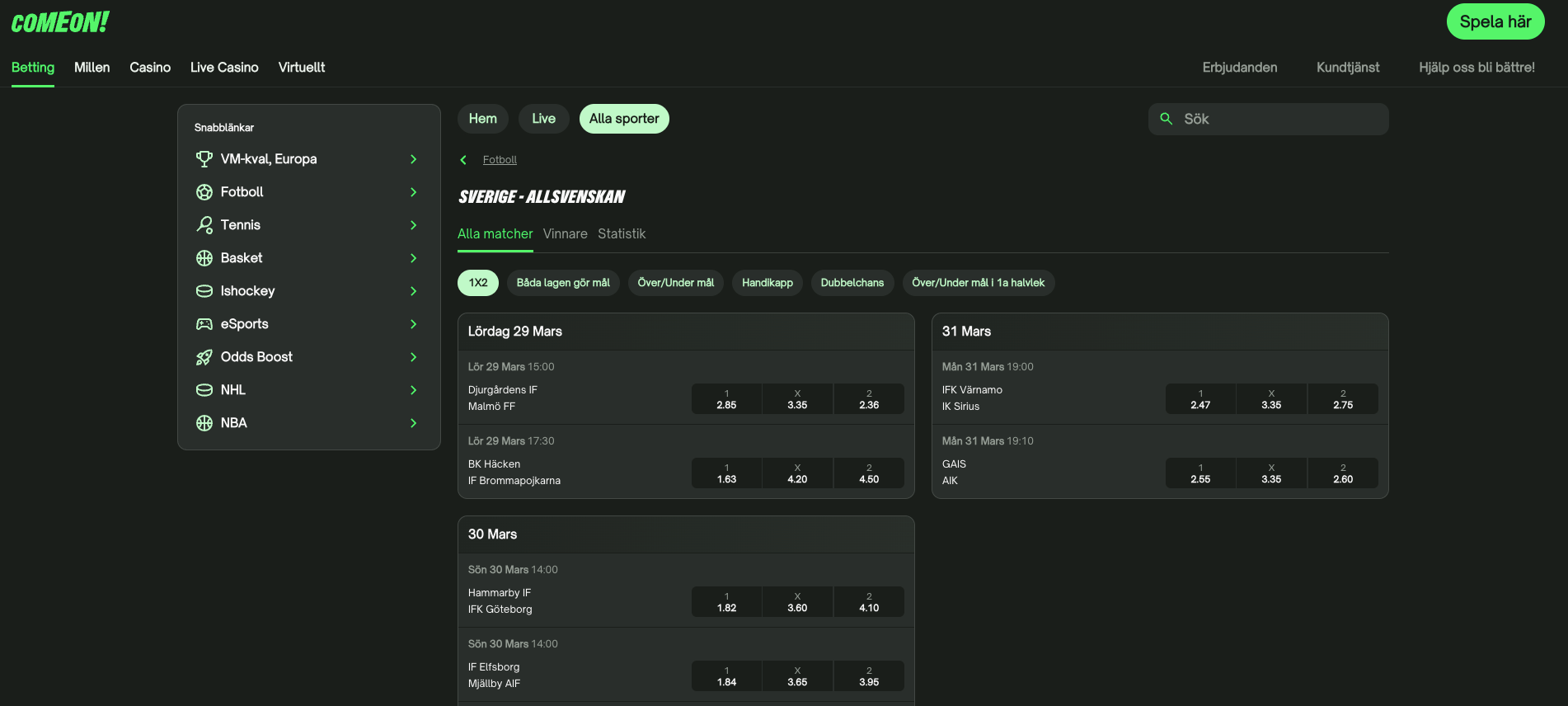Click the eSports gamepad icon
This screenshot has width=1568, height=706.
[x=204, y=324]
